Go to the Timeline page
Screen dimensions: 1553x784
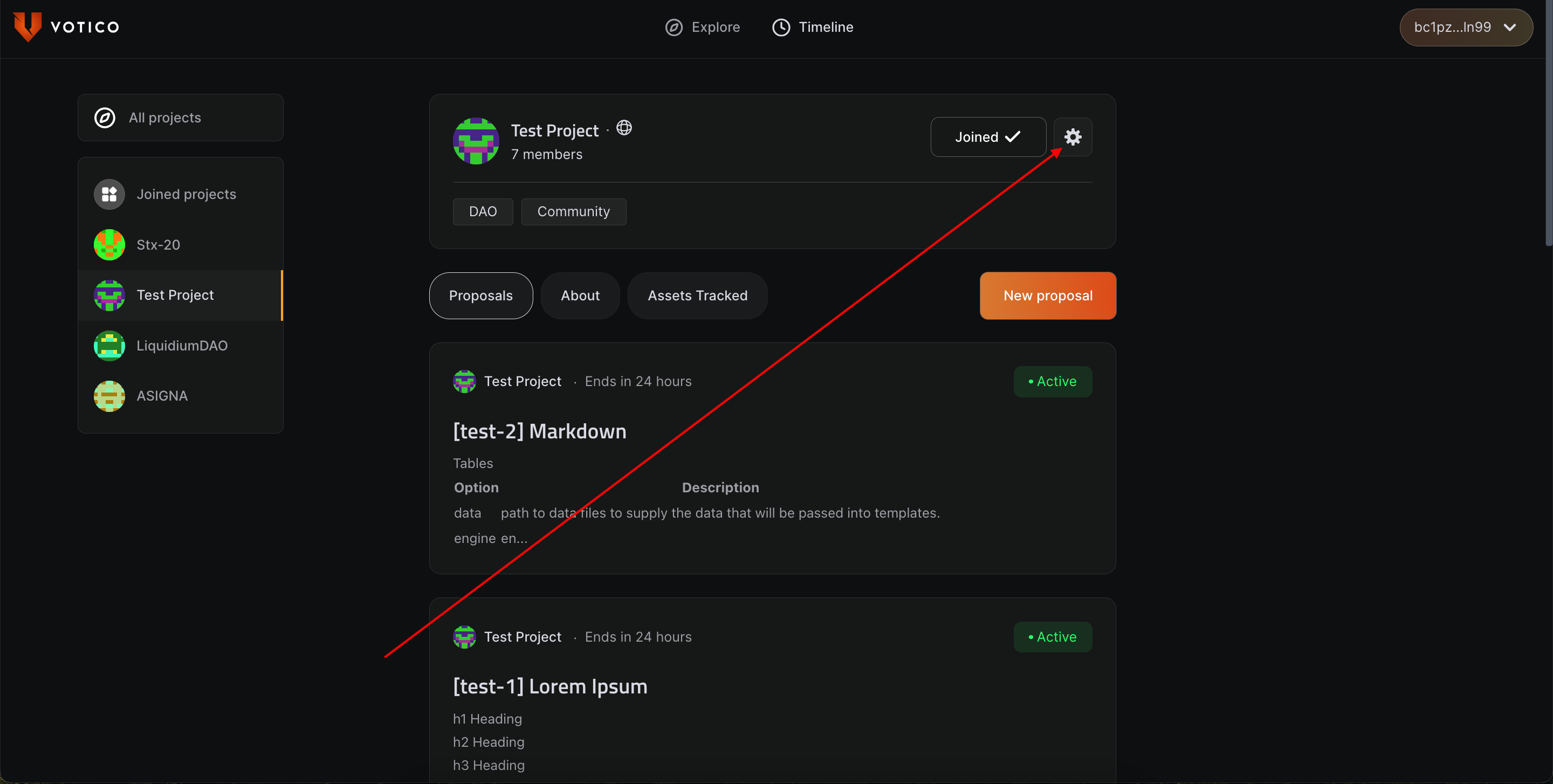[x=813, y=27]
